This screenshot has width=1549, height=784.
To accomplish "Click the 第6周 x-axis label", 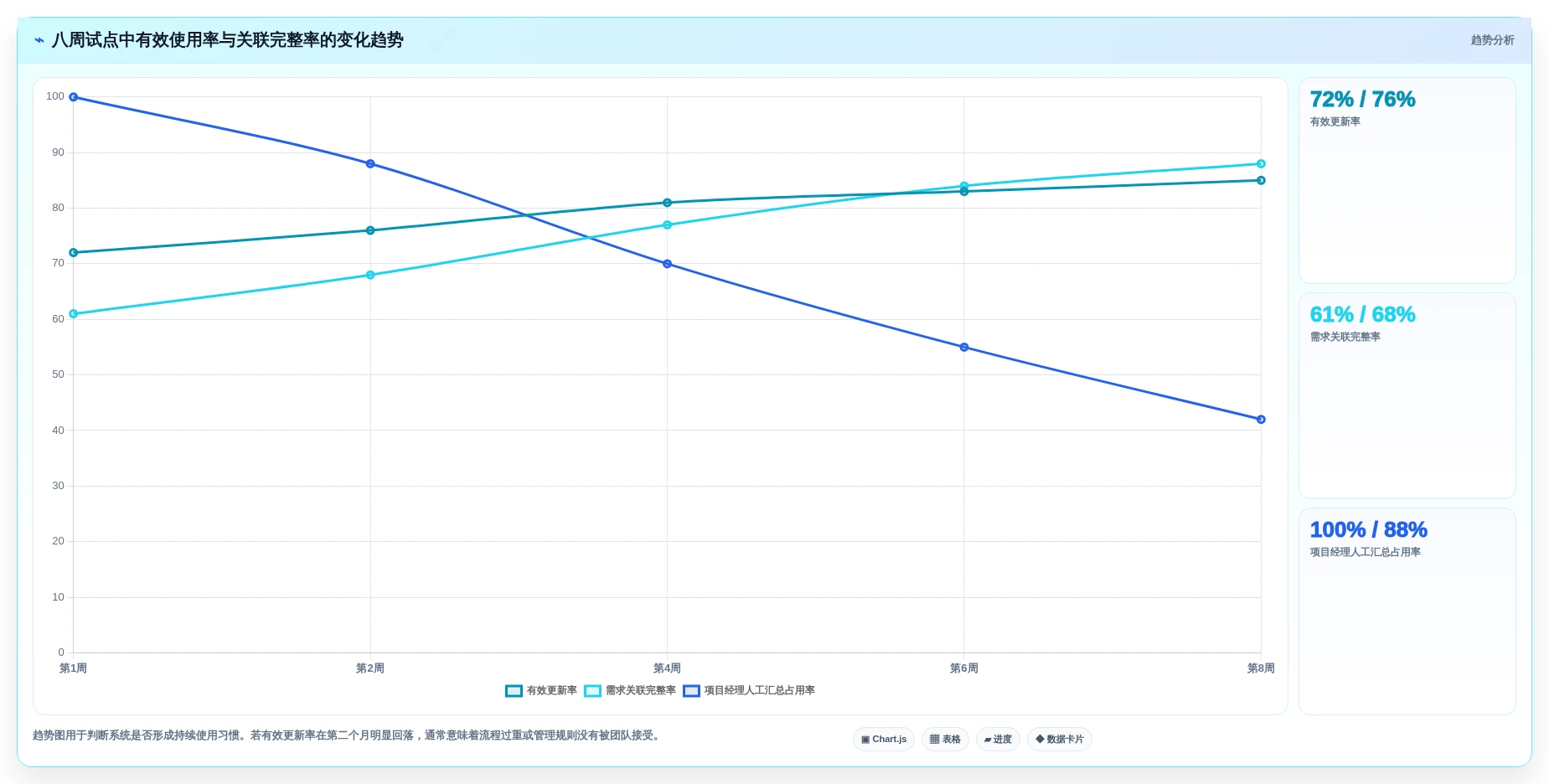I will (964, 668).
